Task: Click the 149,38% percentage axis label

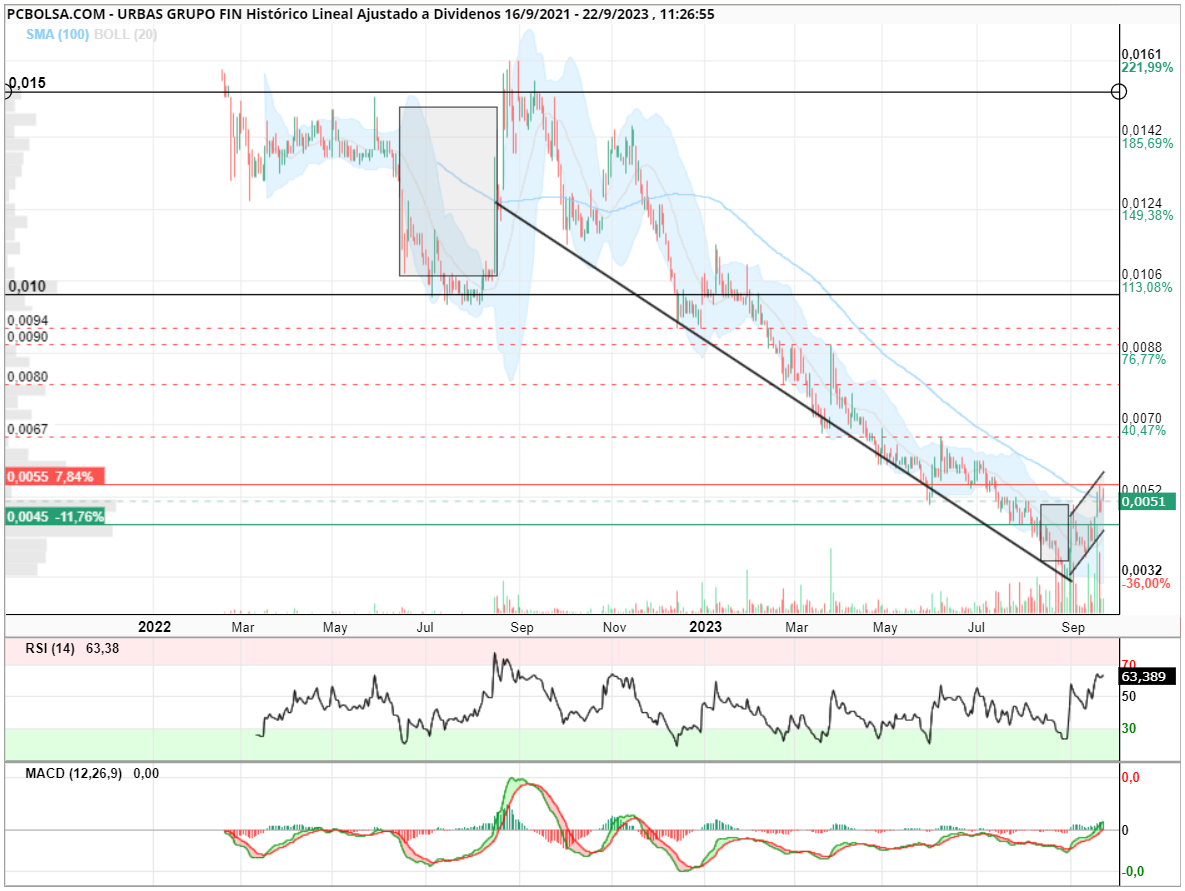Action: [1147, 215]
